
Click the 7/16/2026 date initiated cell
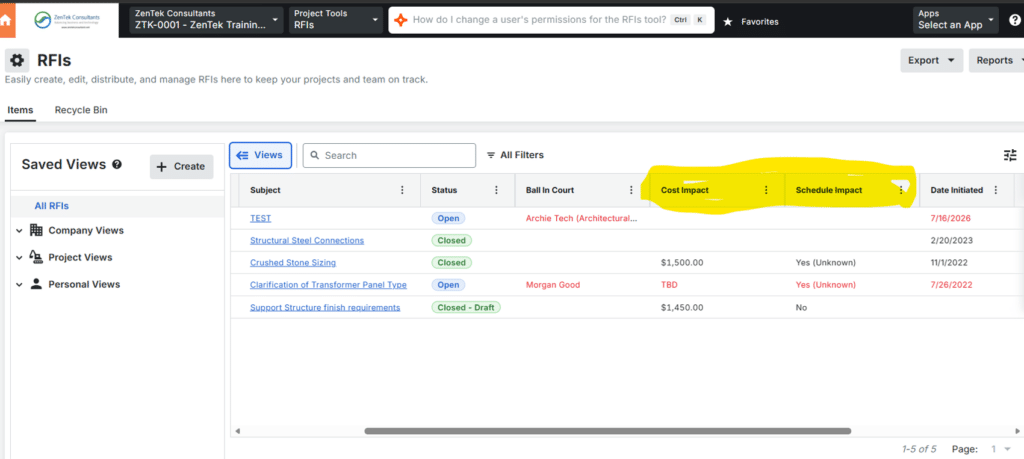(952, 218)
